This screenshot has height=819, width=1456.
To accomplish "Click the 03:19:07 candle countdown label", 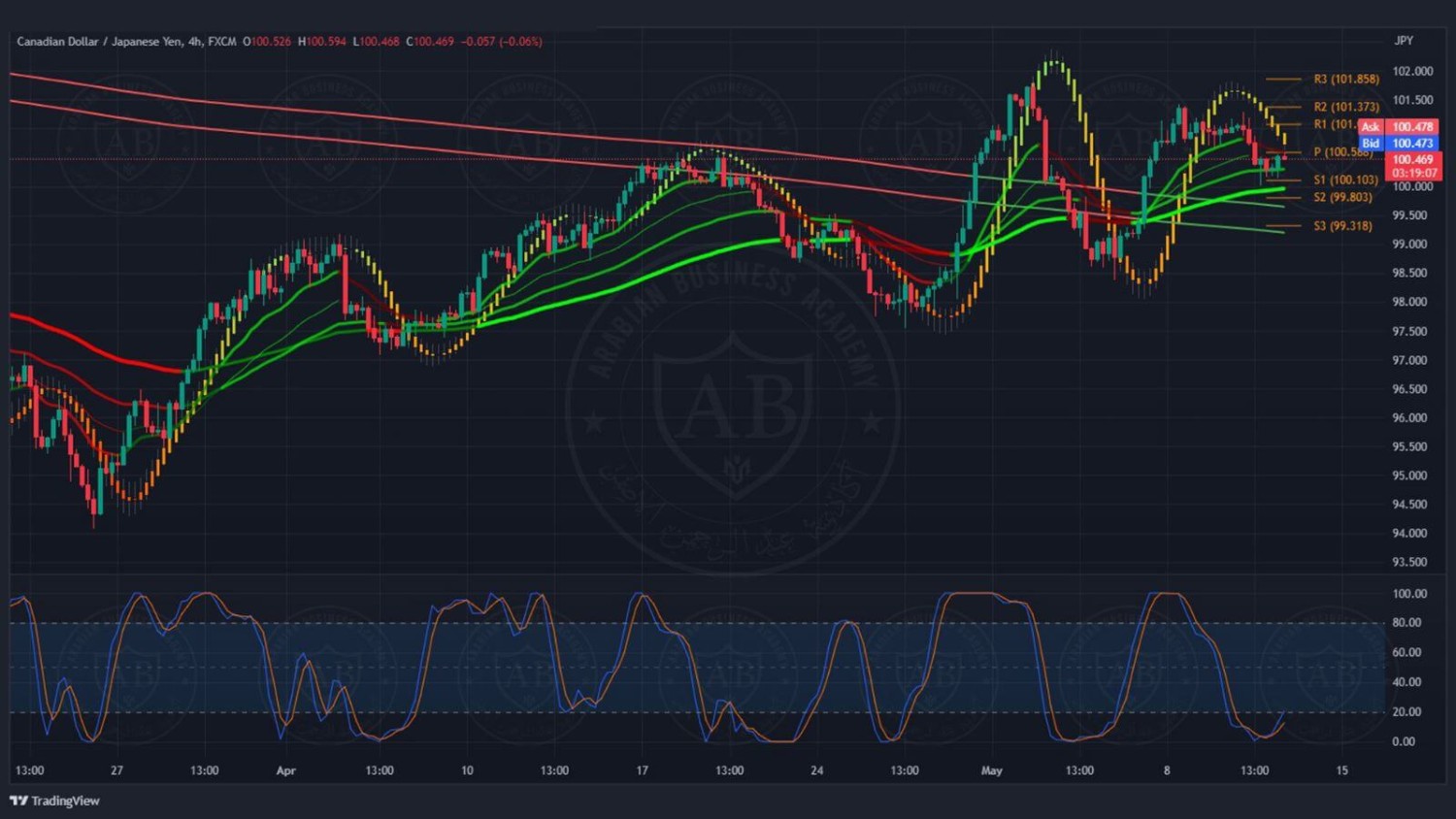I will point(1414,173).
